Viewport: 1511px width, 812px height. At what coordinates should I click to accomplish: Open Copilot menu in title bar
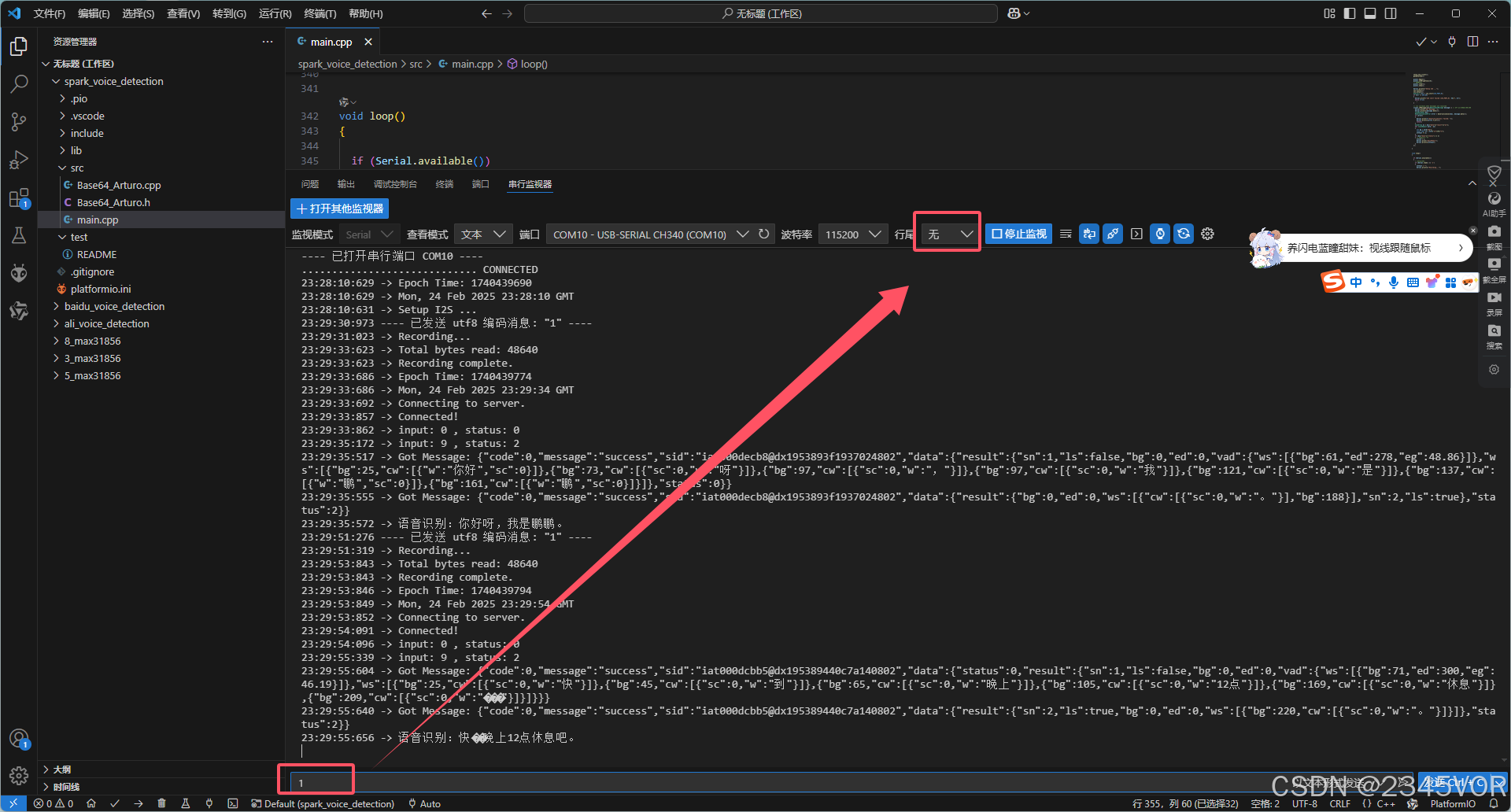click(x=1018, y=13)
